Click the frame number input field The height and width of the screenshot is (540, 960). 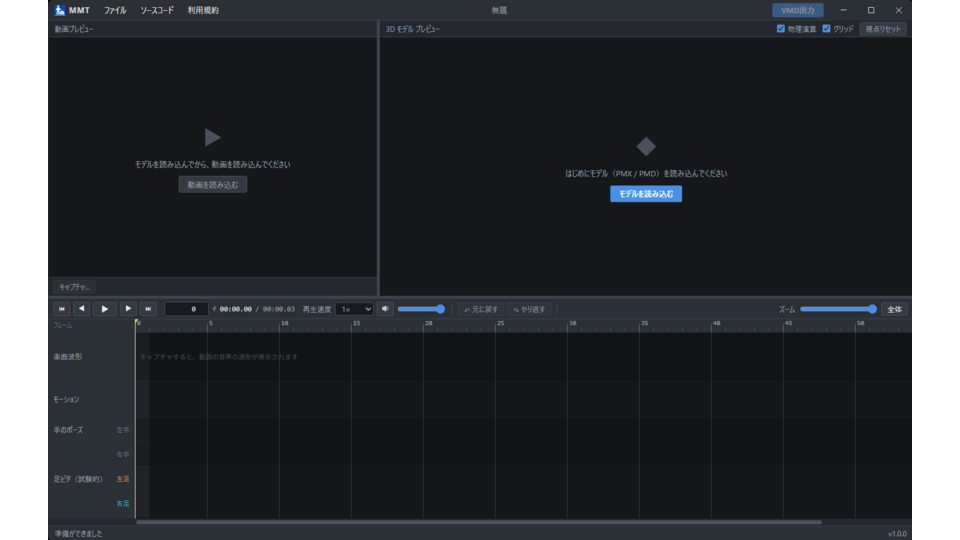pos(186,309)
